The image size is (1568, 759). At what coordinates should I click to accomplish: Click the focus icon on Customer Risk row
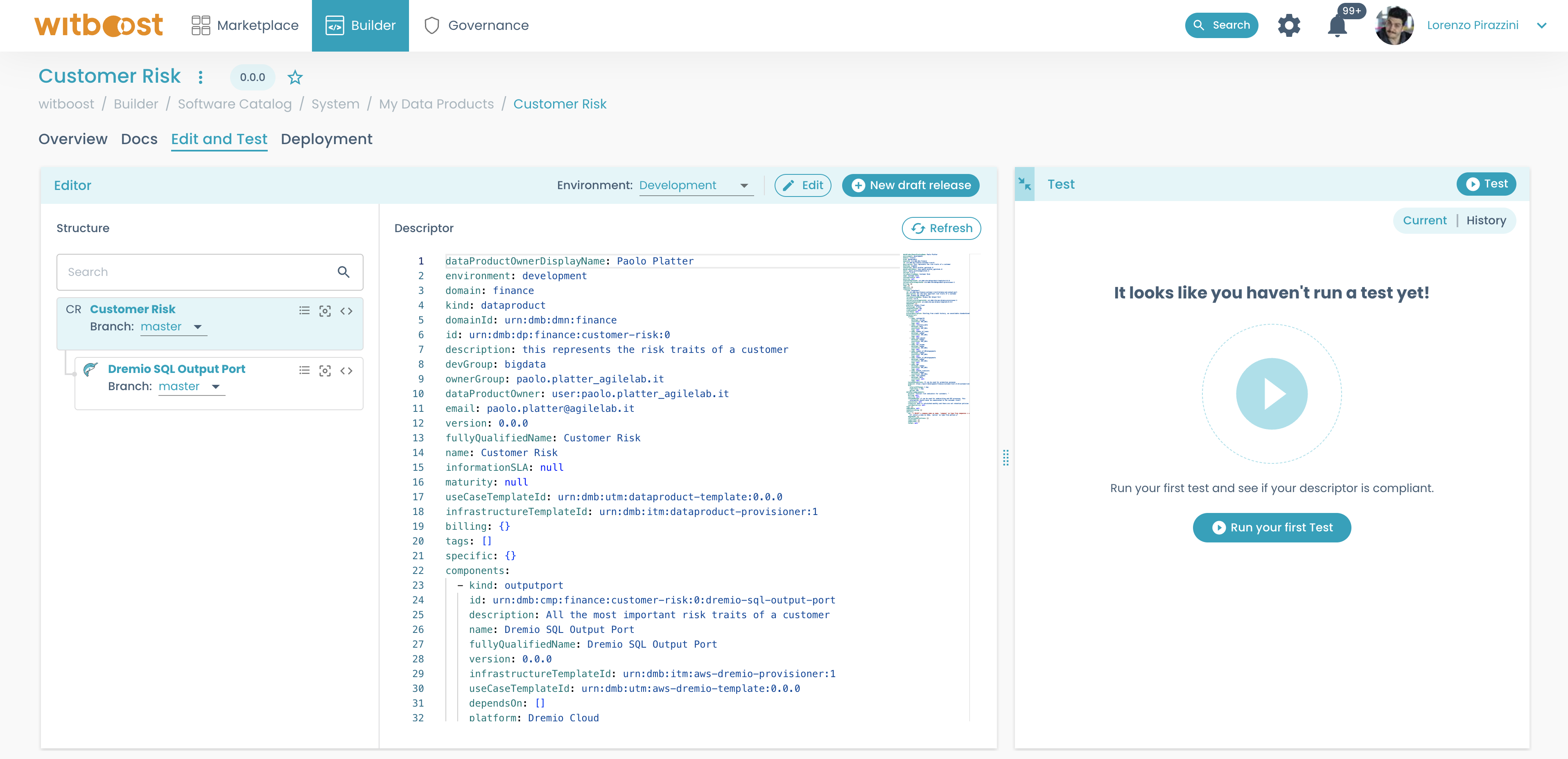pos(325,311)
